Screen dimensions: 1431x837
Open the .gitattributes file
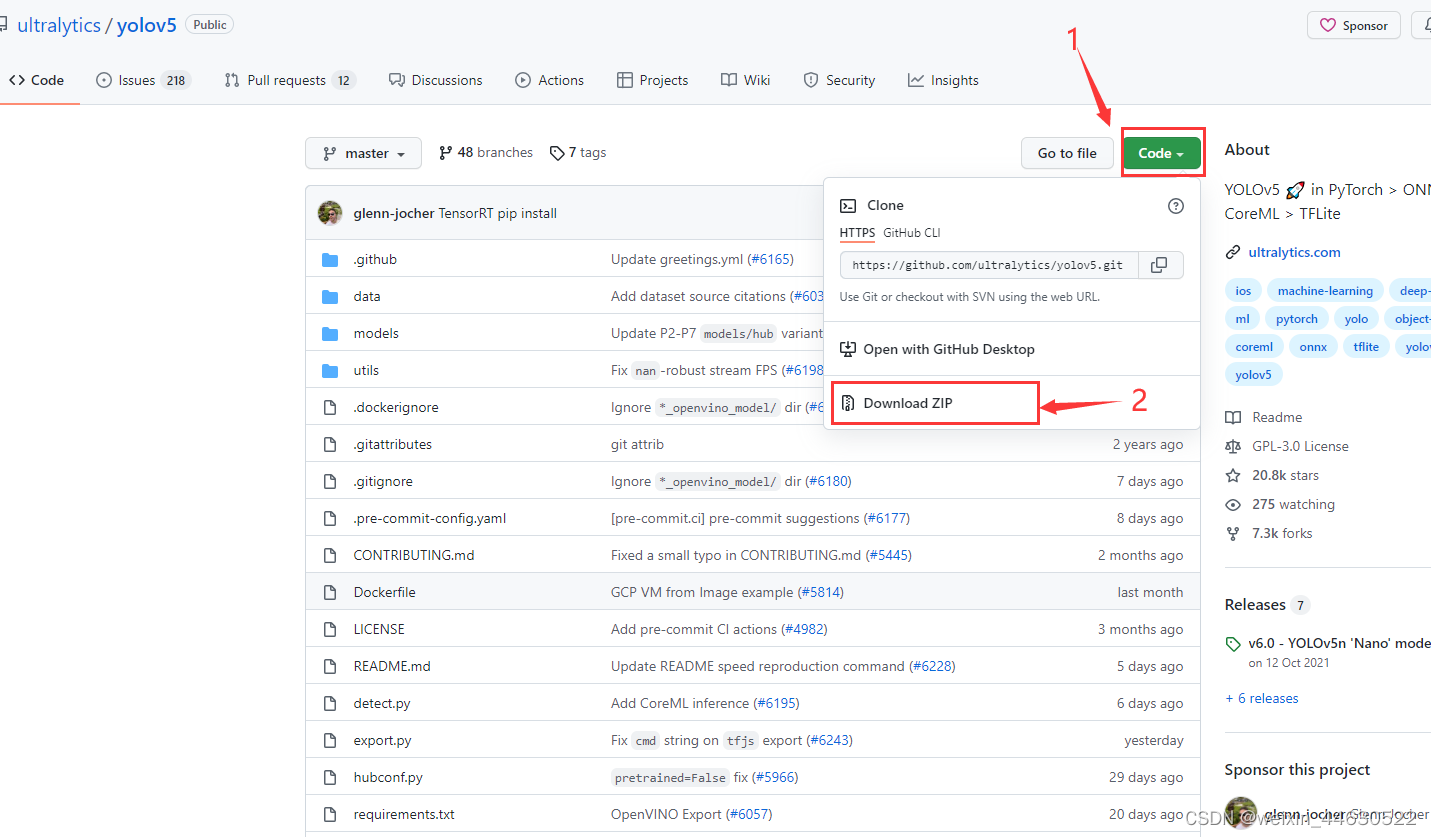[x=393, y=445]
